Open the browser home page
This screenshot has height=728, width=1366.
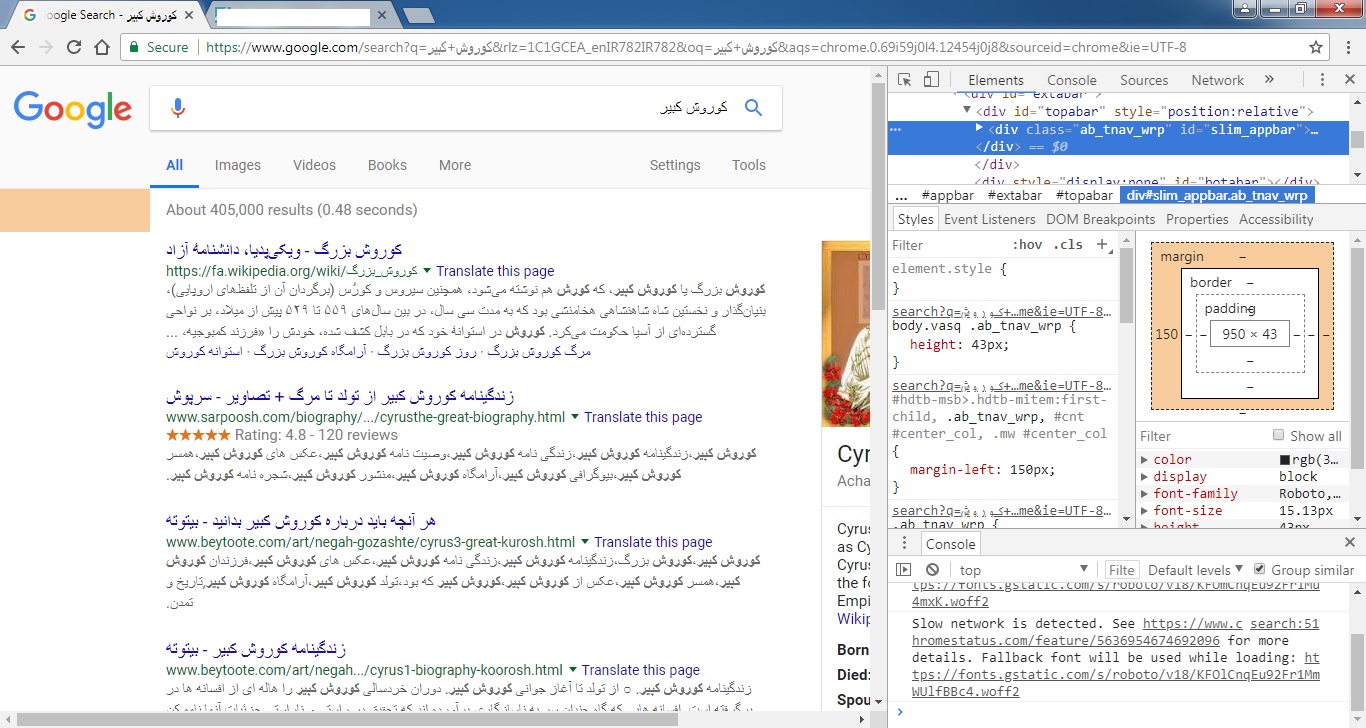coord(101,47)
